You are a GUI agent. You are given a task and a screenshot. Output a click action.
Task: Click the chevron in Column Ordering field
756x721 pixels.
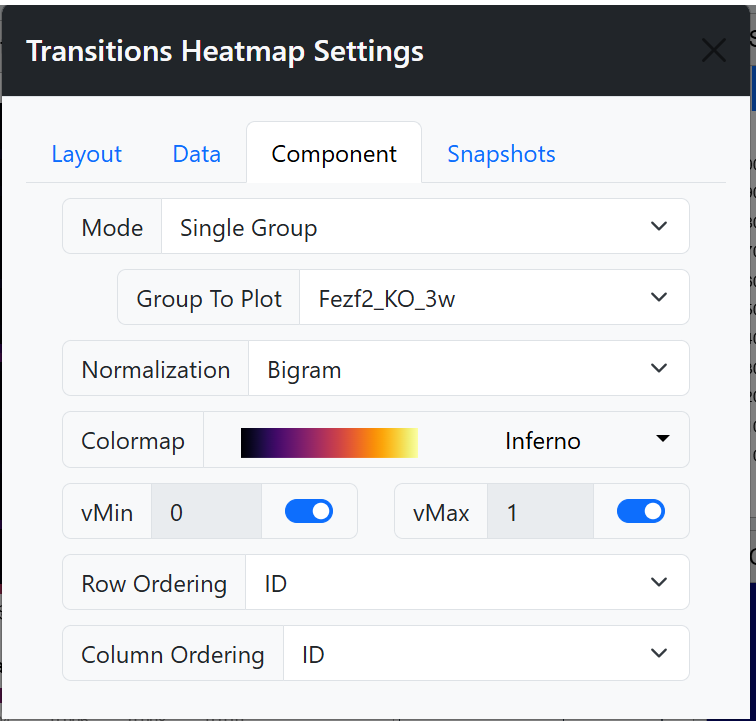click(x=659, y=653)
